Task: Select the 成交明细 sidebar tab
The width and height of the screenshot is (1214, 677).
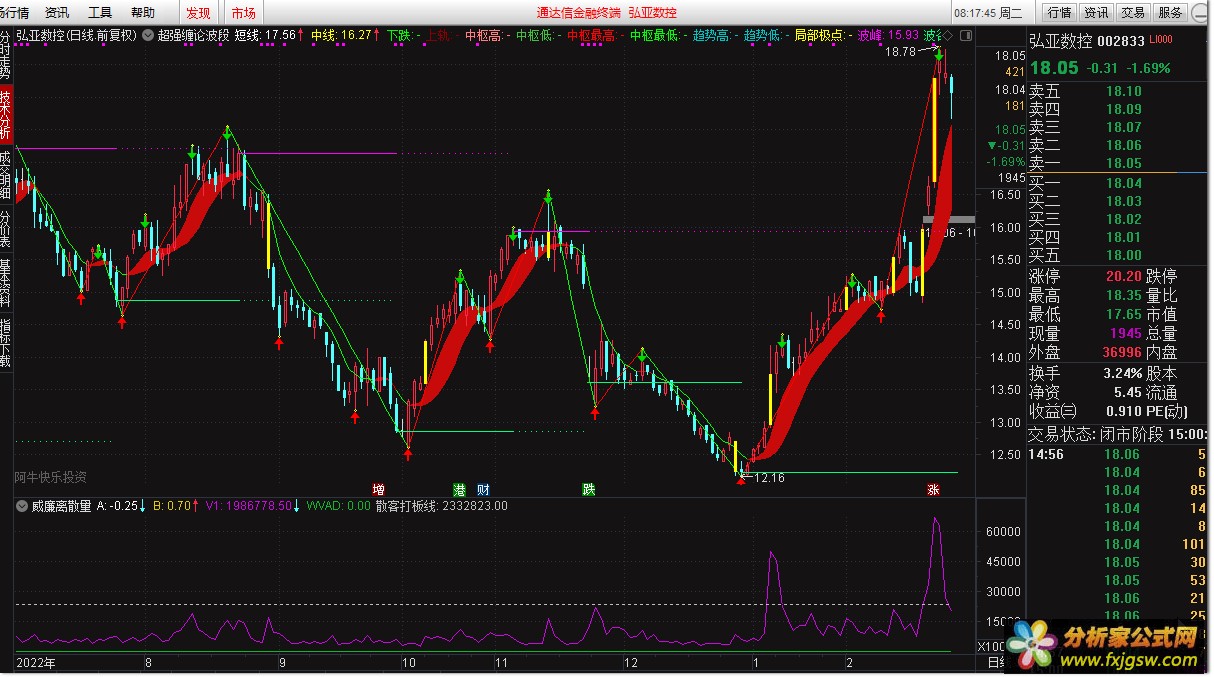Action: coord(6,175)
